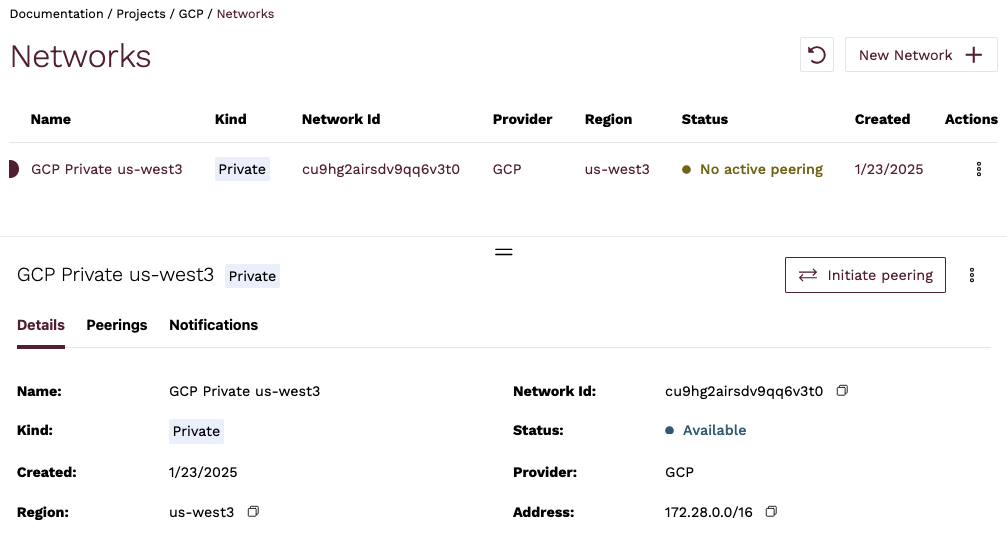Screen dimensions: 1007x549
Task: Sort by the Name column header
Action: 51,119
